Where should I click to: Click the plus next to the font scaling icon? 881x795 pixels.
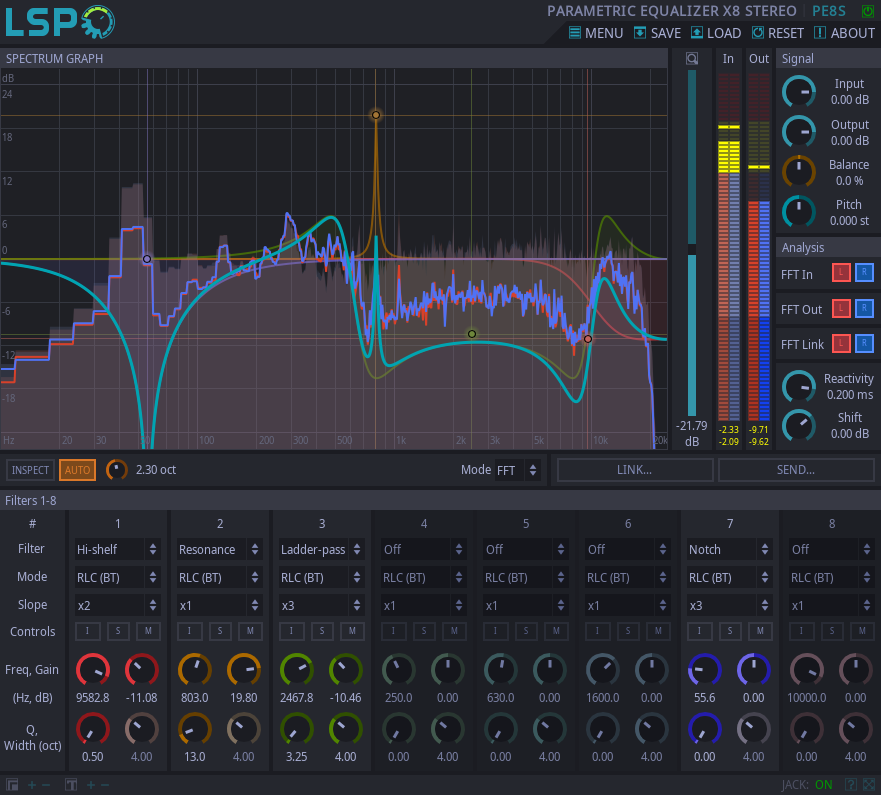[x=91, y=785]
